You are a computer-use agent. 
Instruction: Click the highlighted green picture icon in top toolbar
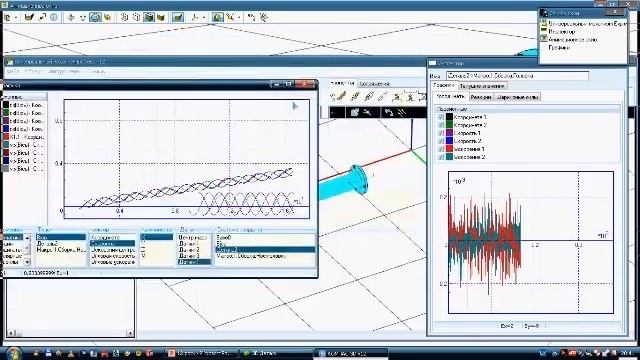coord(218,17)
